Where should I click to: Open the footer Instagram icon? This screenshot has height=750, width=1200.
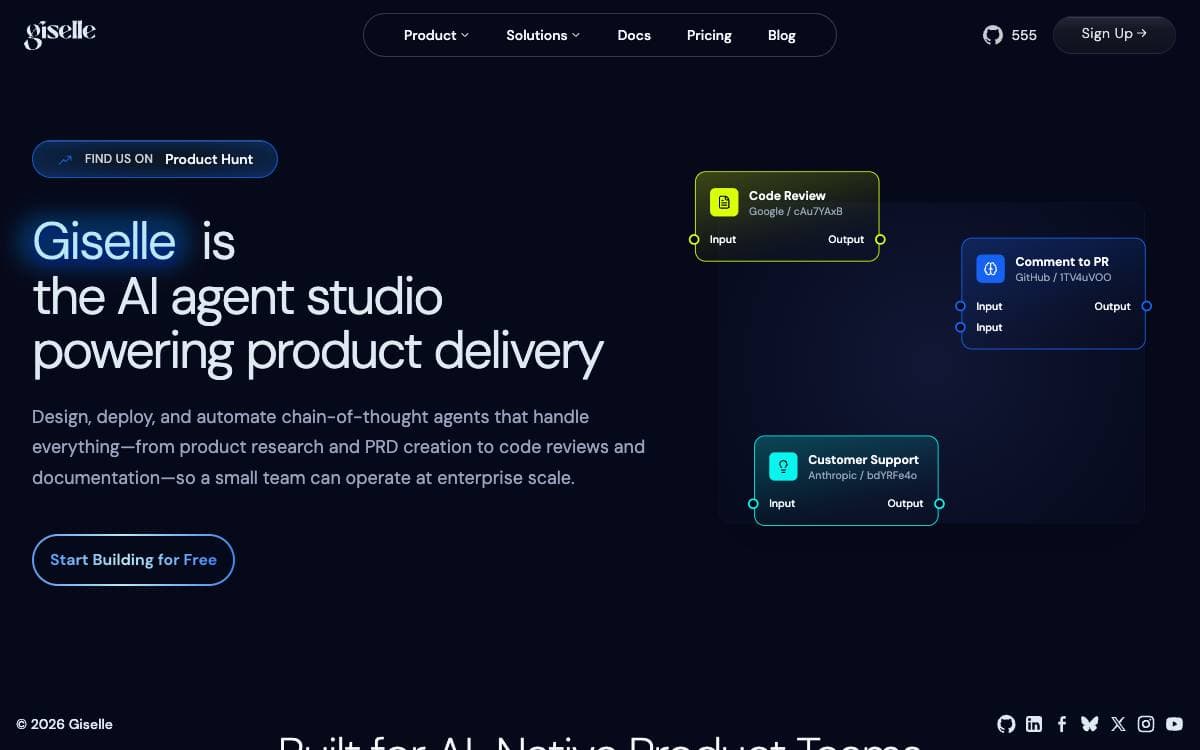1146,724
